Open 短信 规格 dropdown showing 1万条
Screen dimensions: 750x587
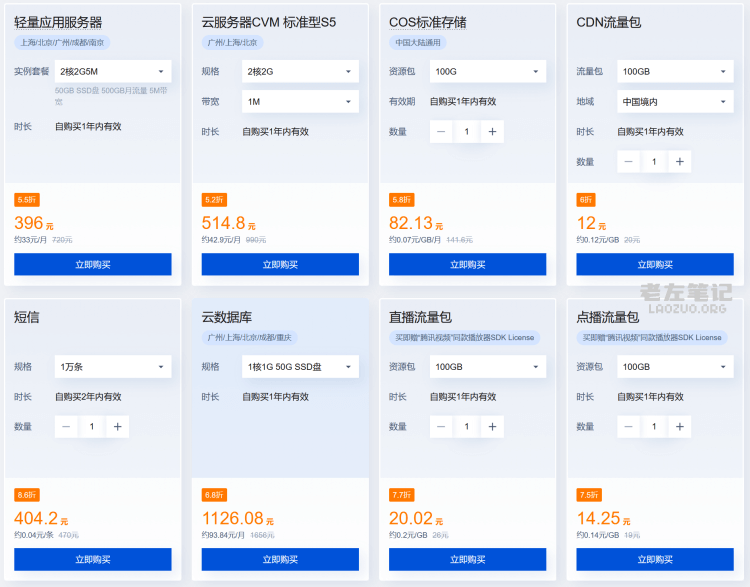pyautogui.click(x=112, y=367)
